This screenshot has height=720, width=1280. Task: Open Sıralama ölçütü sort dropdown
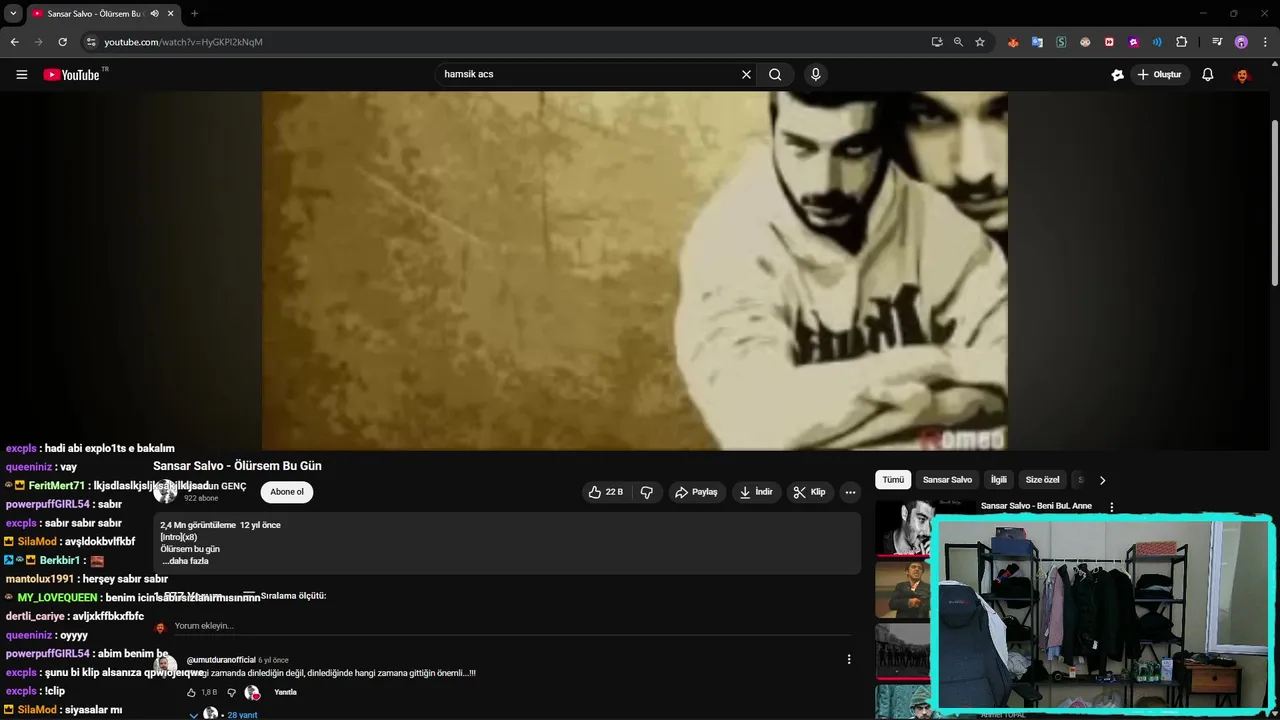click(x=285, y=596)
